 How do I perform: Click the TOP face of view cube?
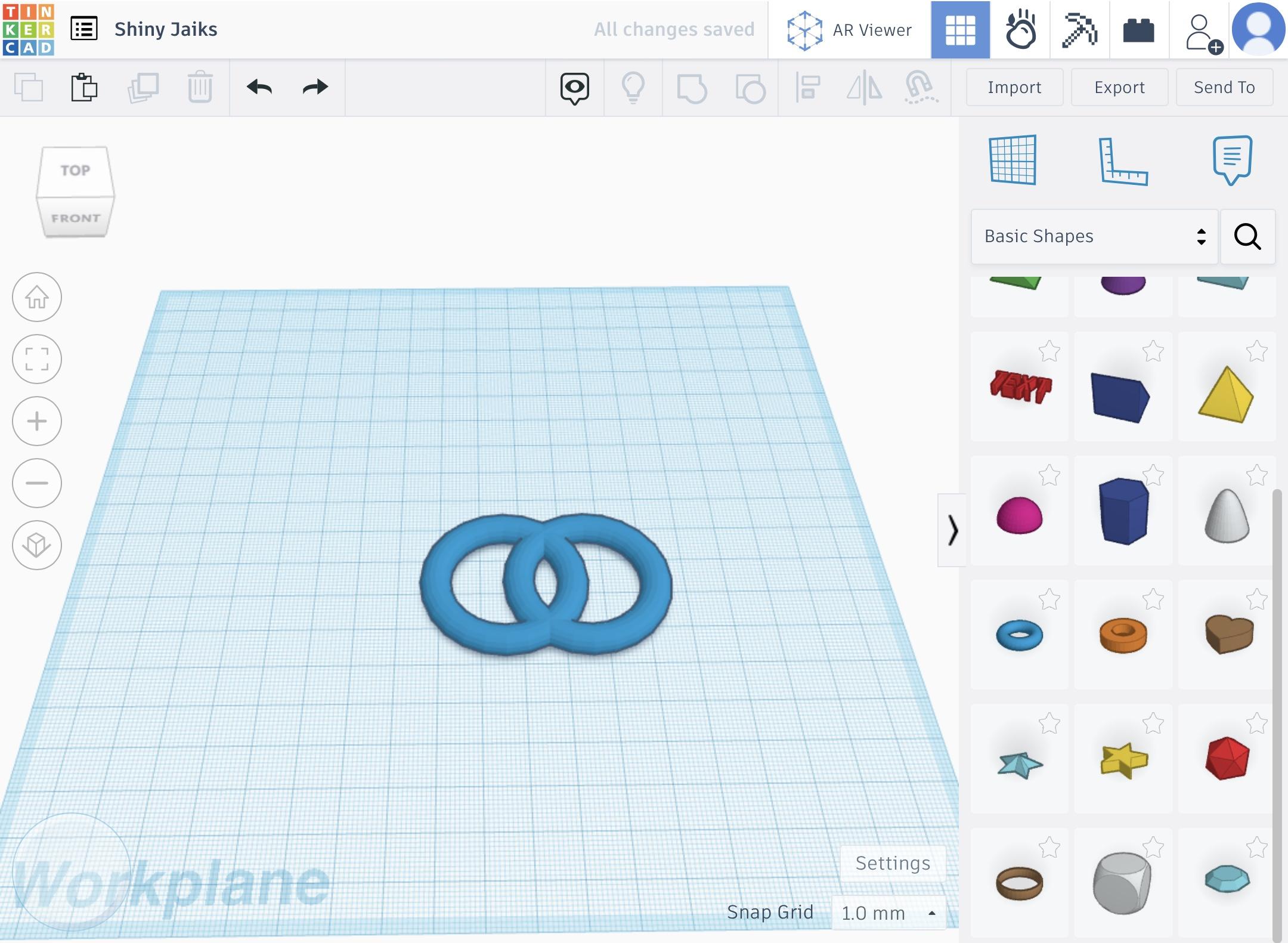[x=75, y=171]
